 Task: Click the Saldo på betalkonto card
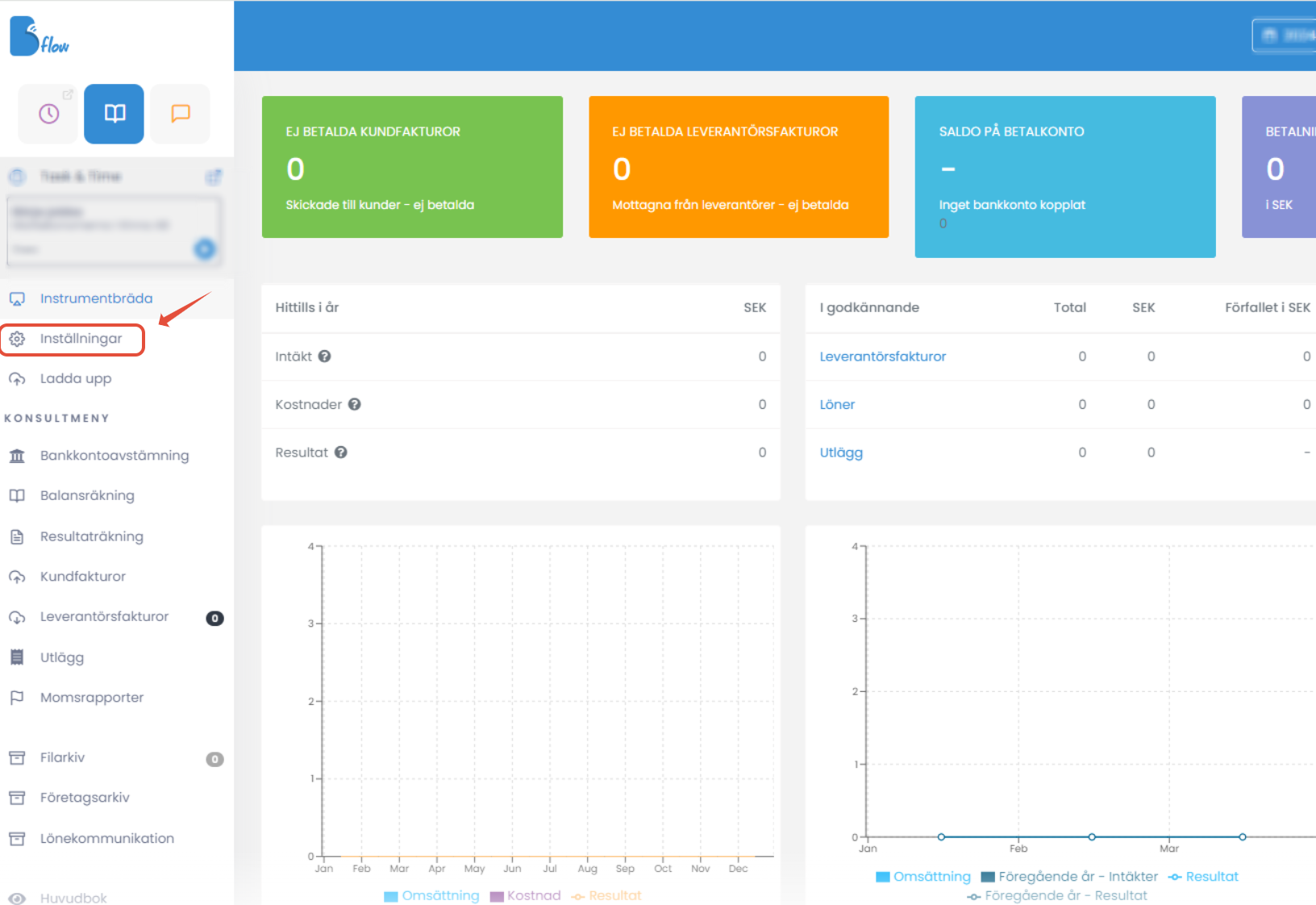point(1065,177)
